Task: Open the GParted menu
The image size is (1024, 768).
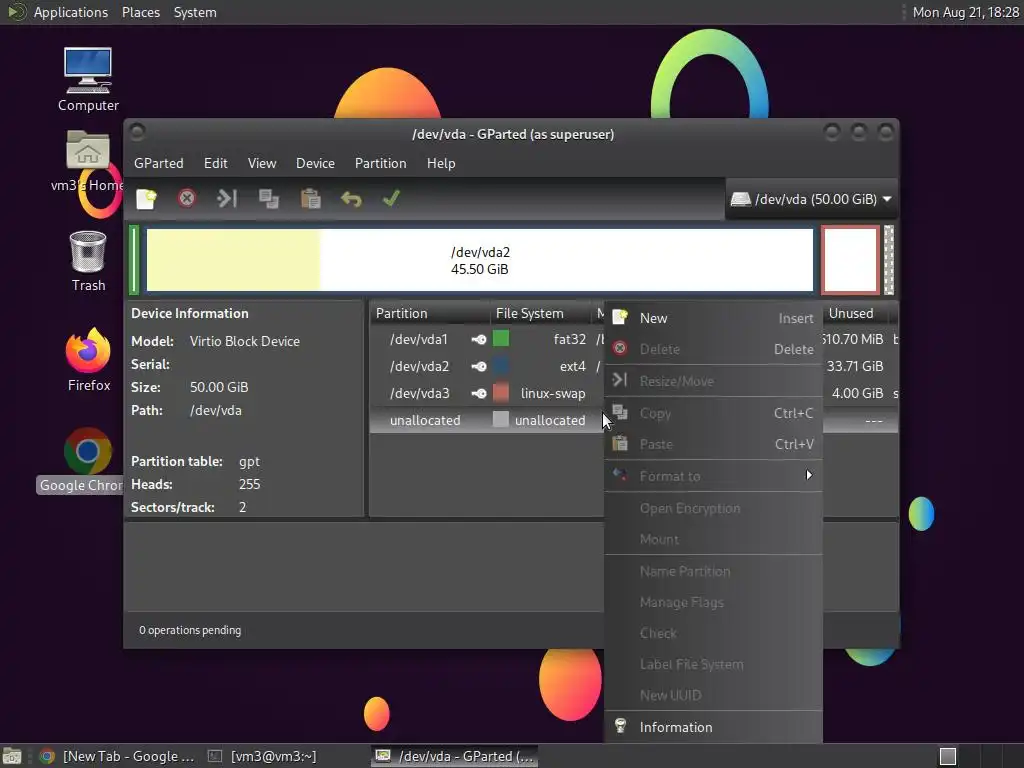Action: (x=159, y=163)
